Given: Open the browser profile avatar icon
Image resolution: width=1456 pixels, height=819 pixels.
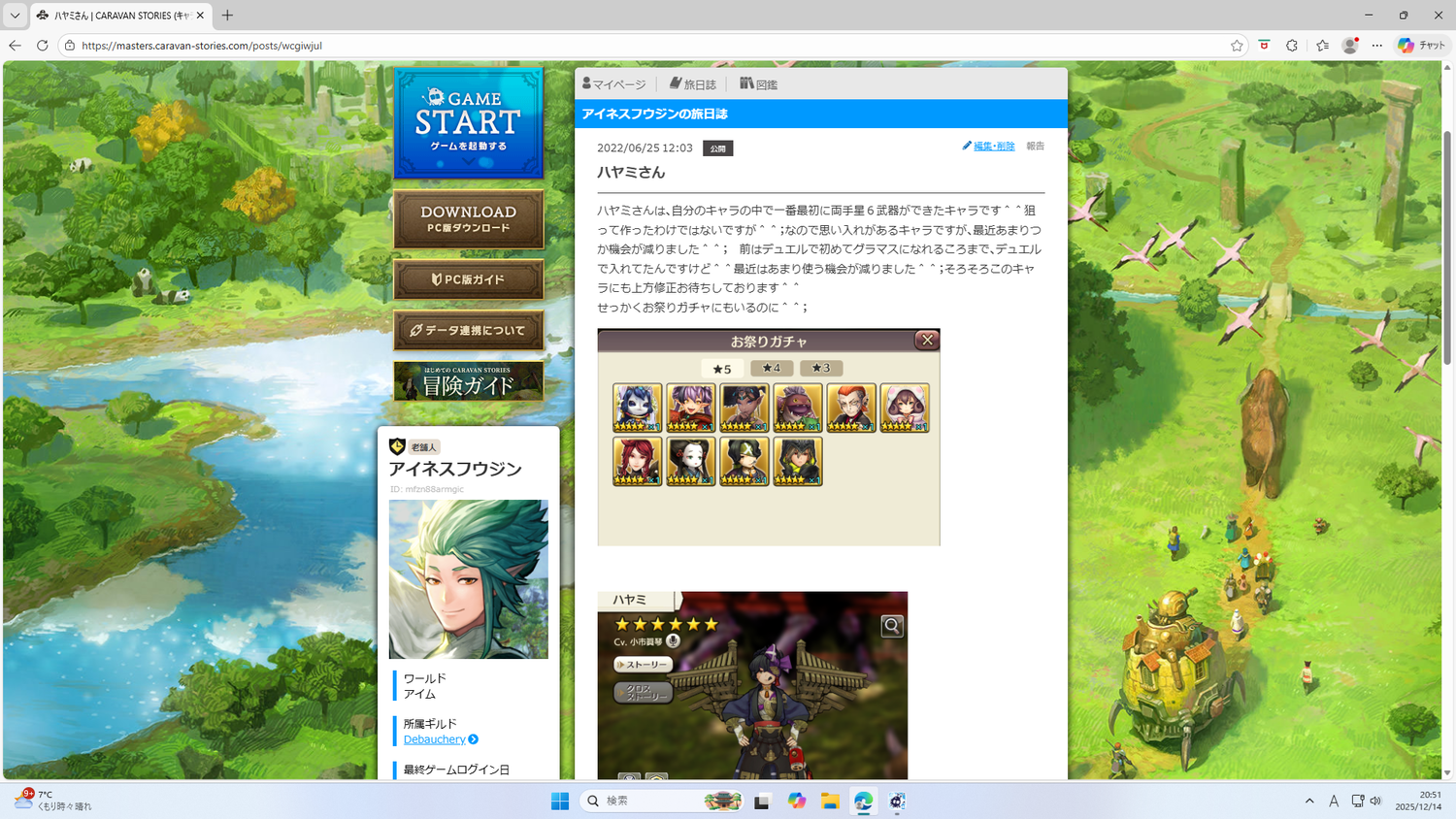Looking at the screenshot, I should tap(1349, 46).
